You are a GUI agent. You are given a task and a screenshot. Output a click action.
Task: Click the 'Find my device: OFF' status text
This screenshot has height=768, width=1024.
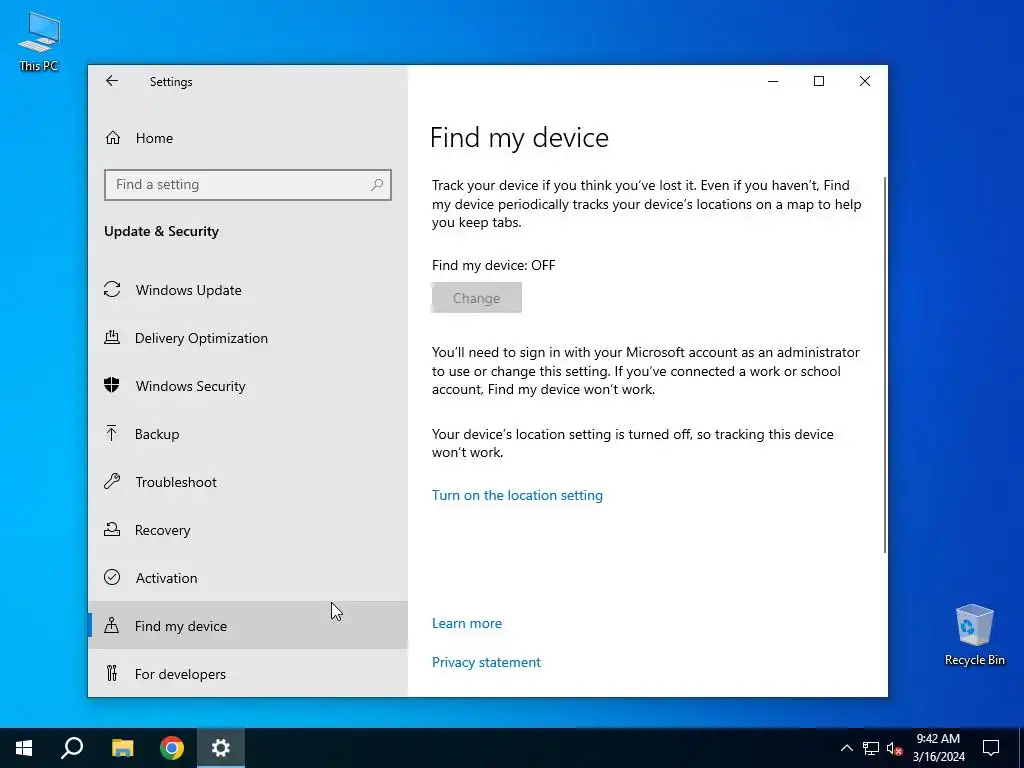(494, 265)
